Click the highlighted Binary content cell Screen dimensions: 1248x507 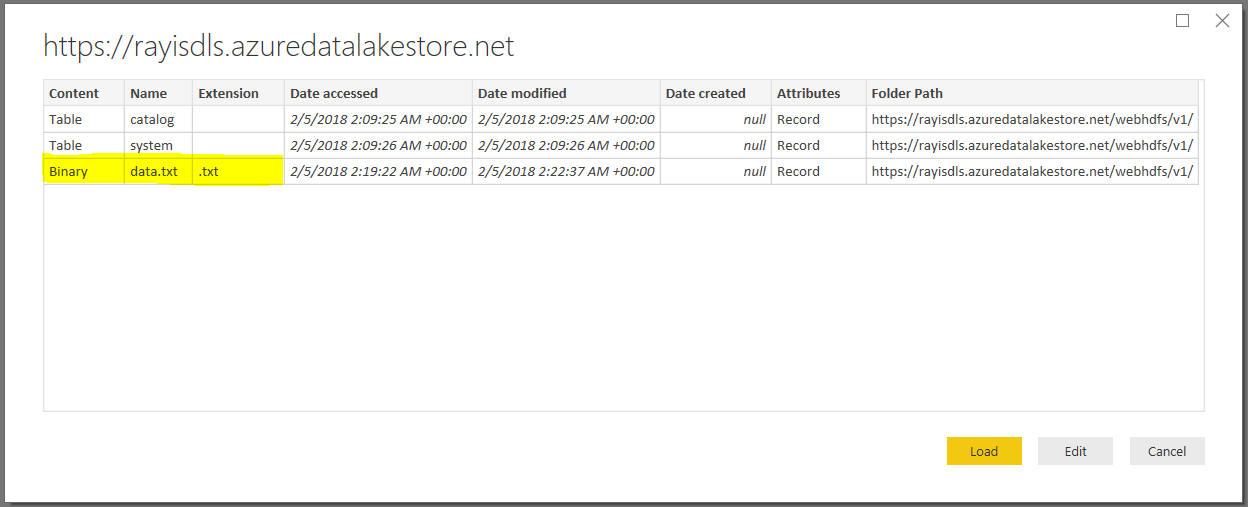click(x=69, y=171)
